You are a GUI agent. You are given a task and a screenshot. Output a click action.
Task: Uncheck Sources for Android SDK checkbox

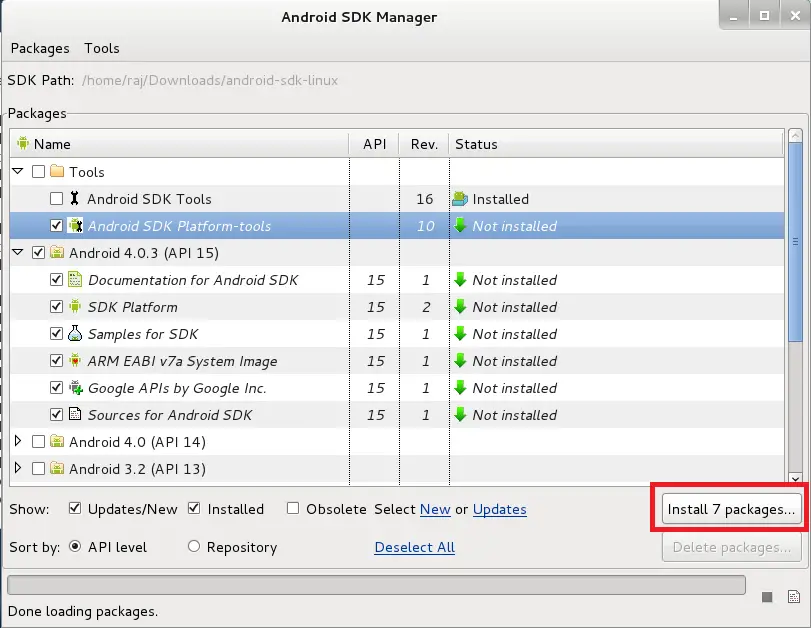click(56, 414)
